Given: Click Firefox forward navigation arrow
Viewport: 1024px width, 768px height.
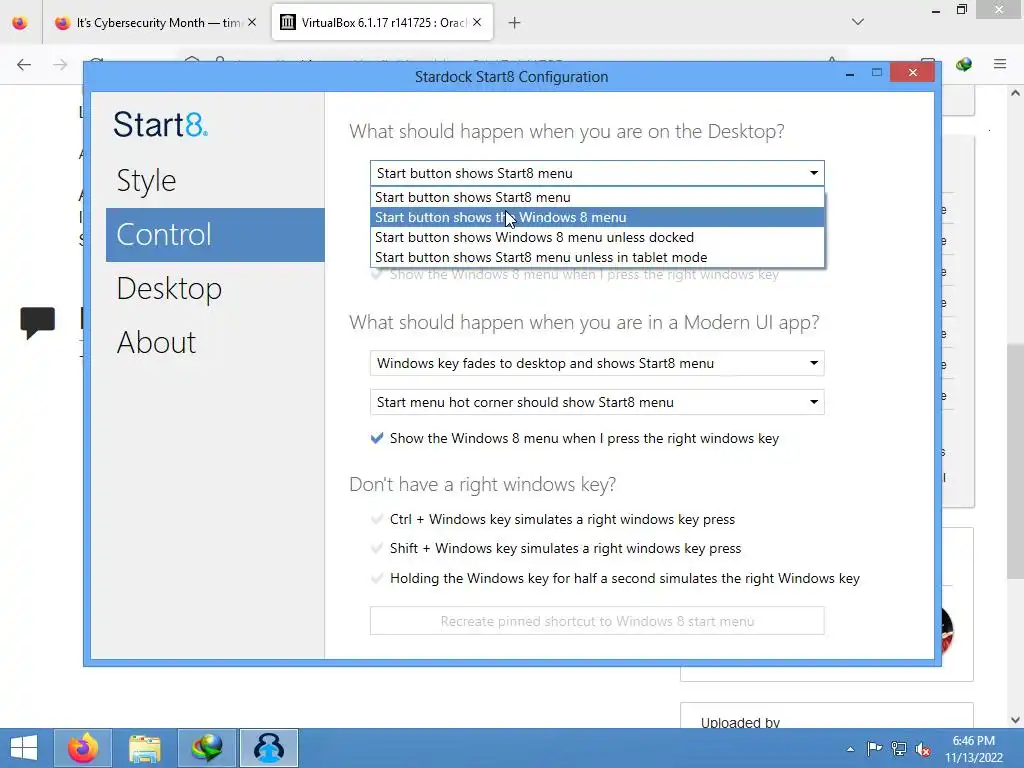Looking at the screenshot, I should pyautogui.click(x=60, y=64).
